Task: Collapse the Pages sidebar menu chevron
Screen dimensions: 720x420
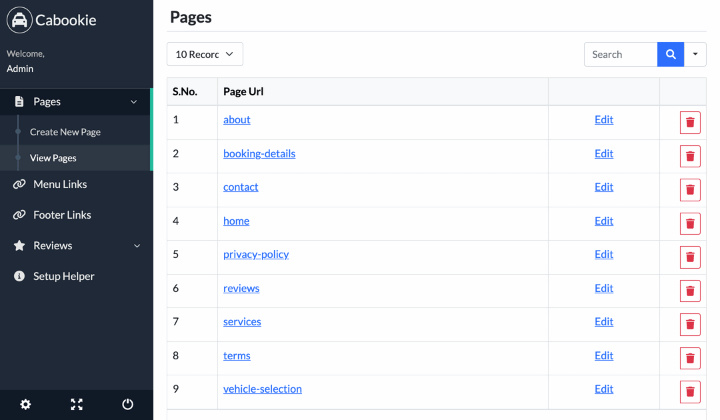Action: tap(134, 102)
